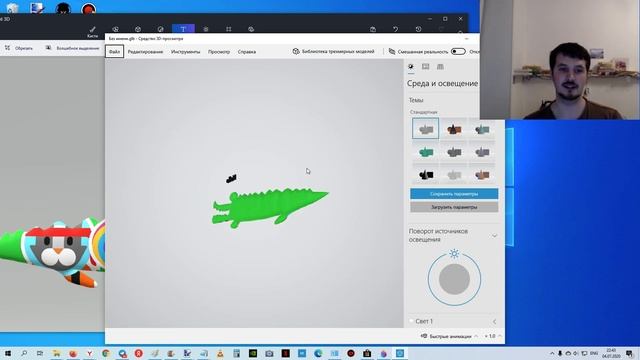Click the Undo arrow in Paint 3D
640x360 pixels.
point(396,29)
